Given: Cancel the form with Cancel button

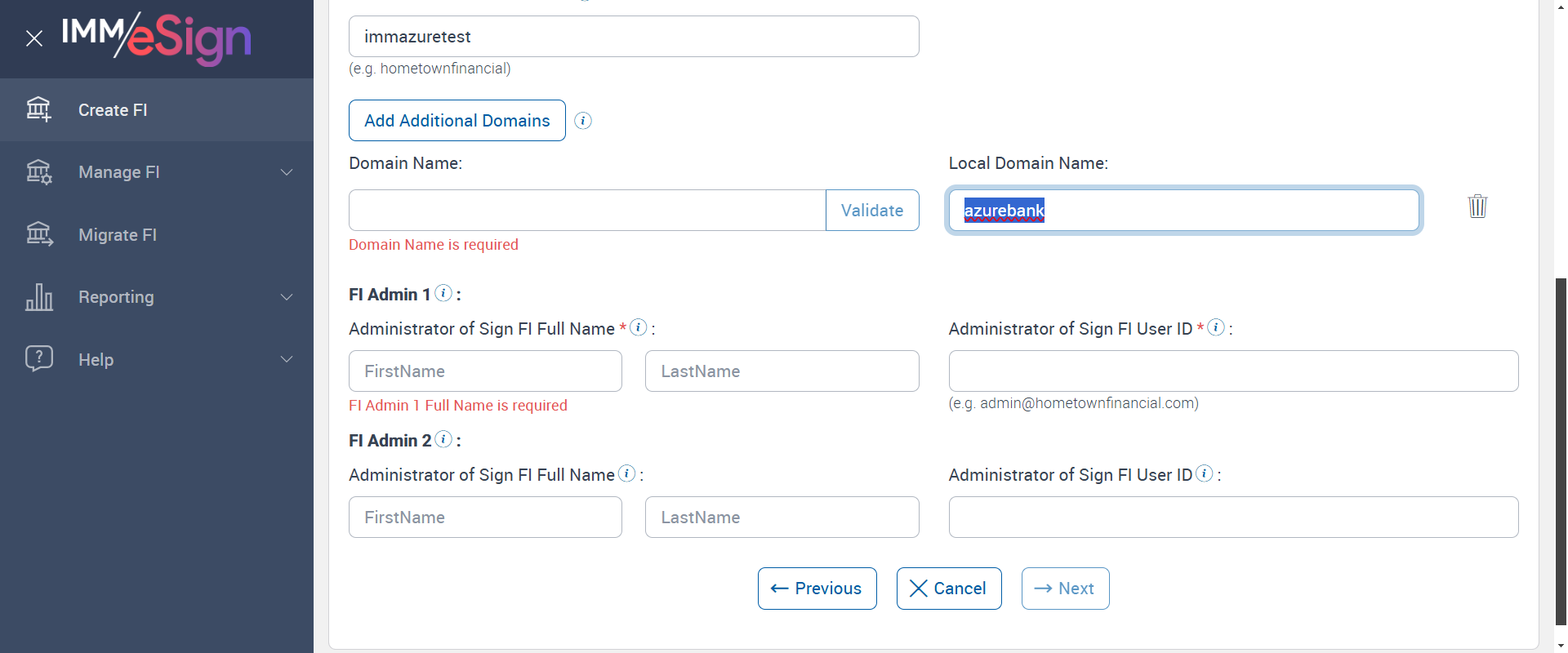Looking at the screenshot, I should pos(948,589).
